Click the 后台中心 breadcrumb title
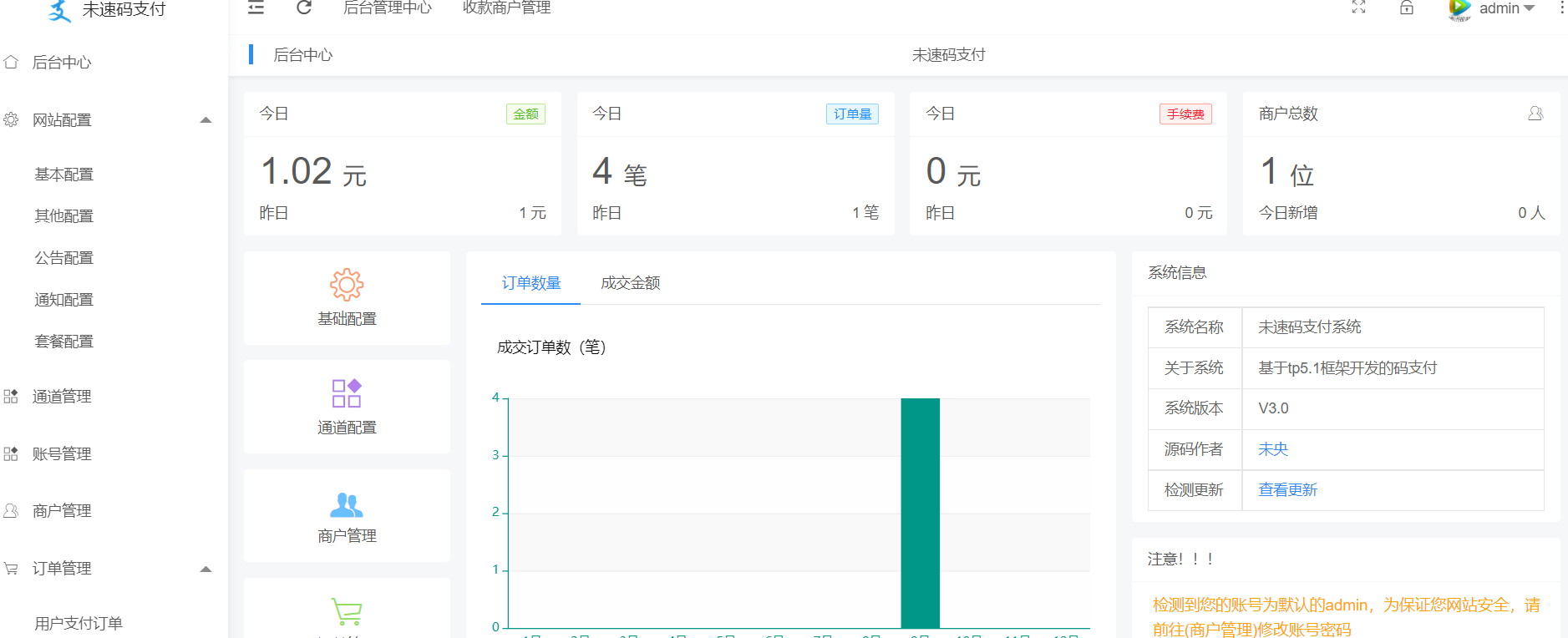Image resolution: width=1568 pixels, height=638 pixels. (303, 55)
